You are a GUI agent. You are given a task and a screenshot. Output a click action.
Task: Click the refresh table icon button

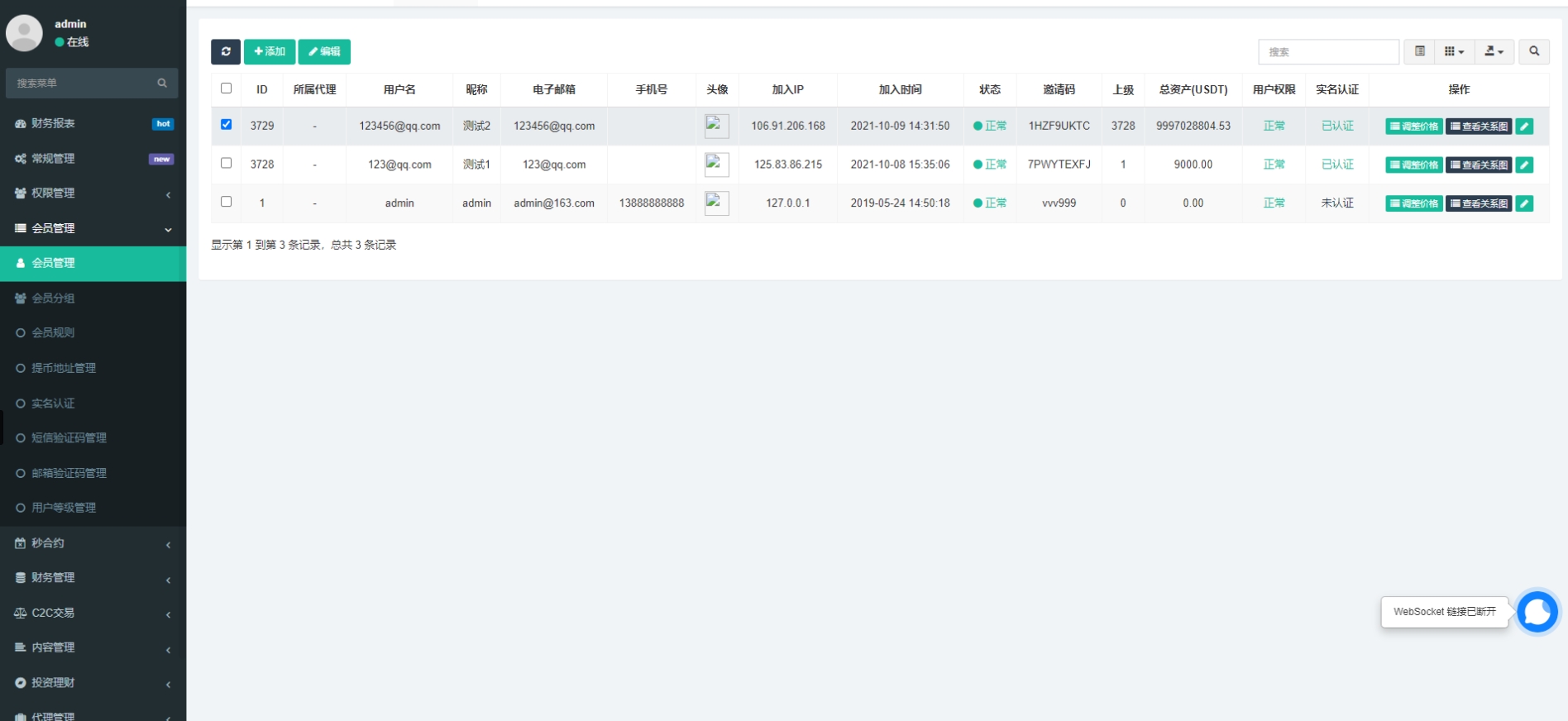pos(225,51)
